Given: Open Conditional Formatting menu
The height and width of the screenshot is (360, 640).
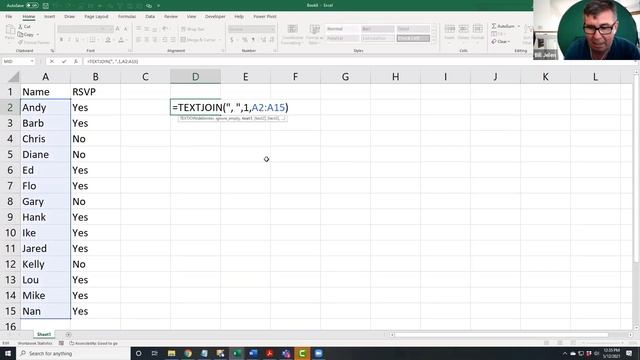Looking at the screenshot, I should [x=292, y=34].
